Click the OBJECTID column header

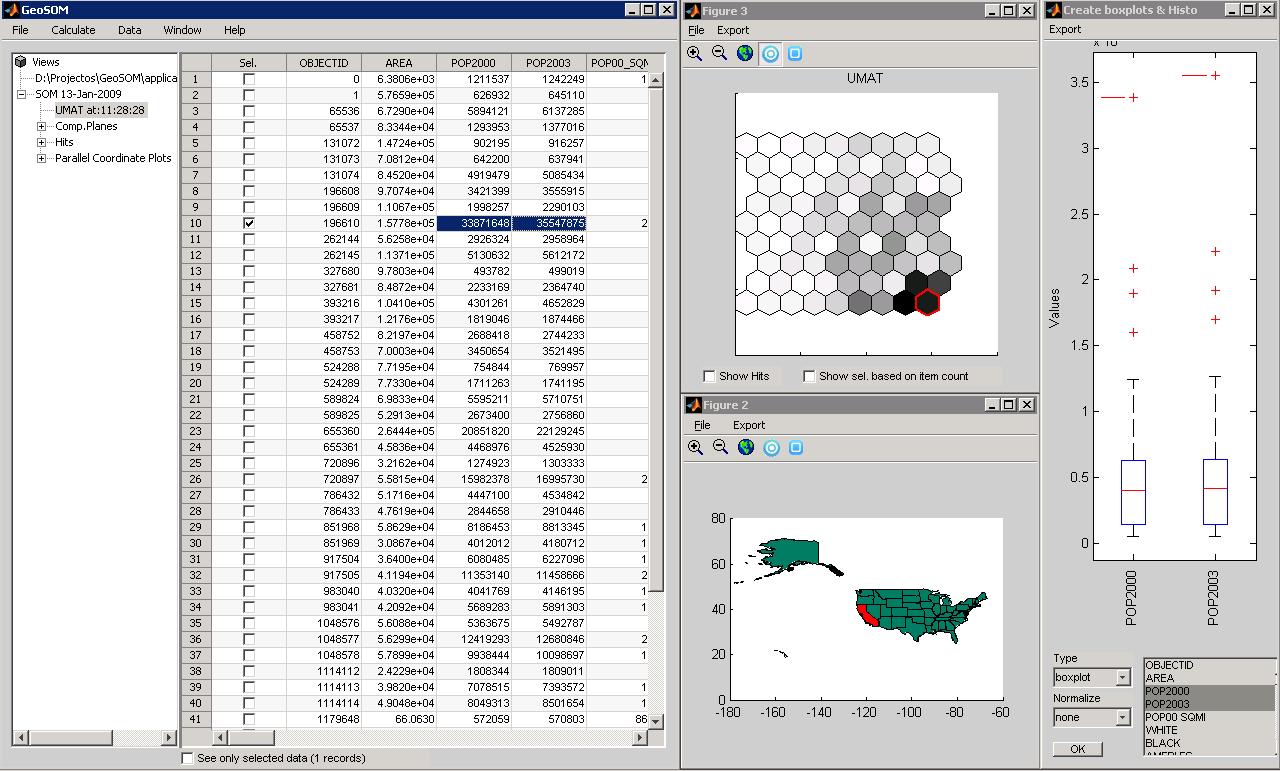(x=323, y=62)
